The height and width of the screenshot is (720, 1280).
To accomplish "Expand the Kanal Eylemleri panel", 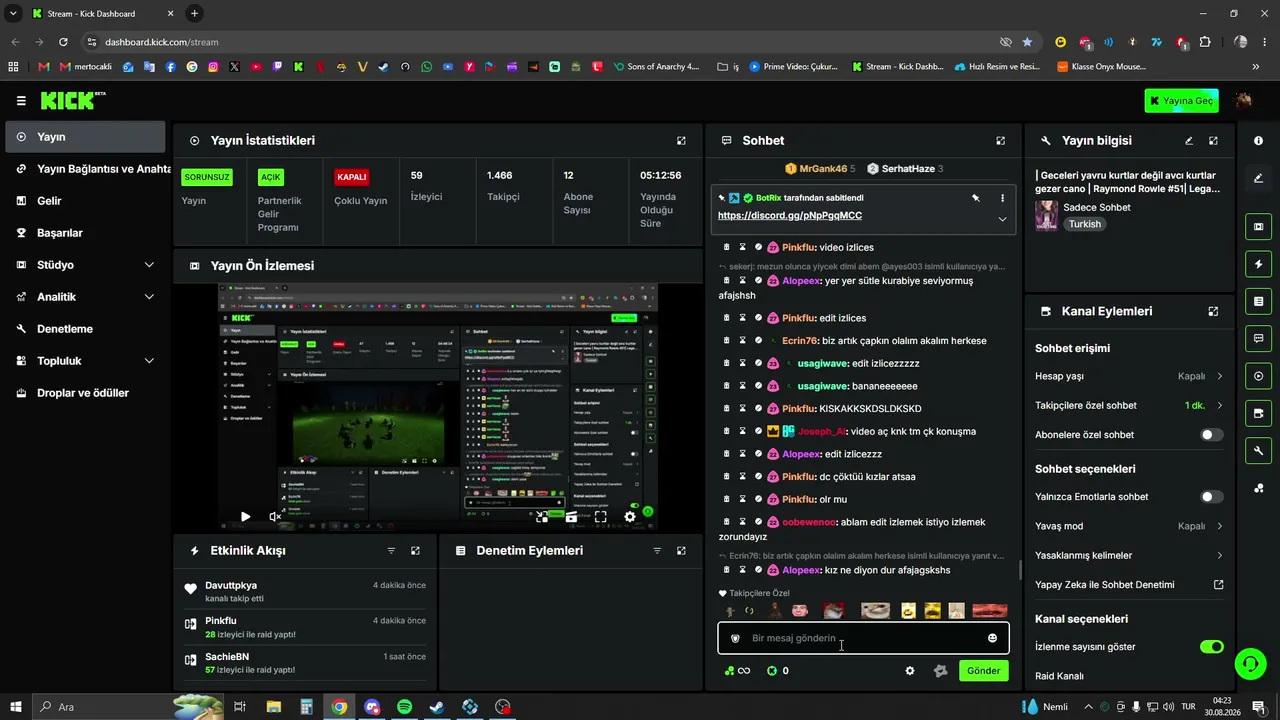I will click(x=1213, y=311).
